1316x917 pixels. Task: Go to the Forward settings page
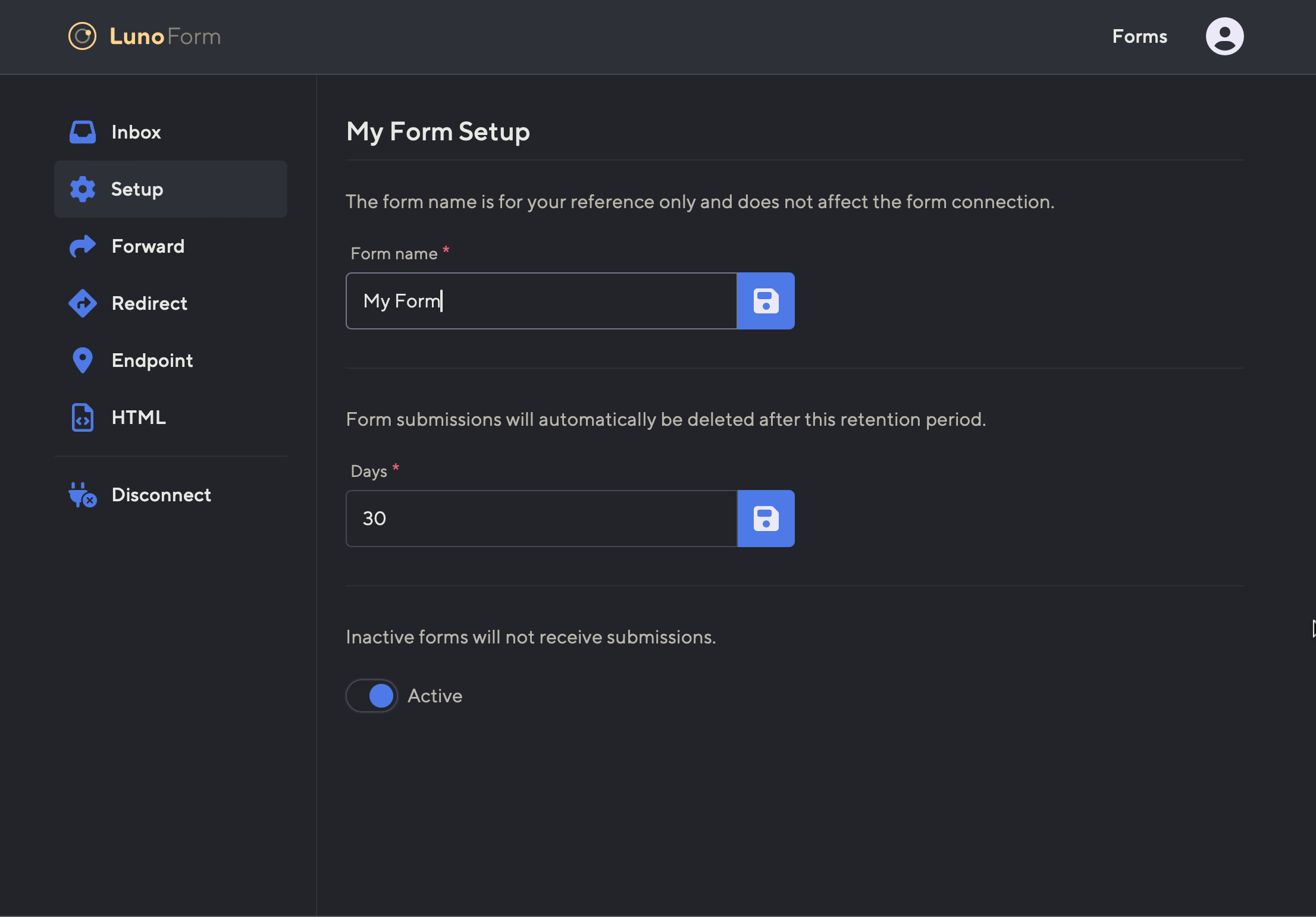point(148,246)
